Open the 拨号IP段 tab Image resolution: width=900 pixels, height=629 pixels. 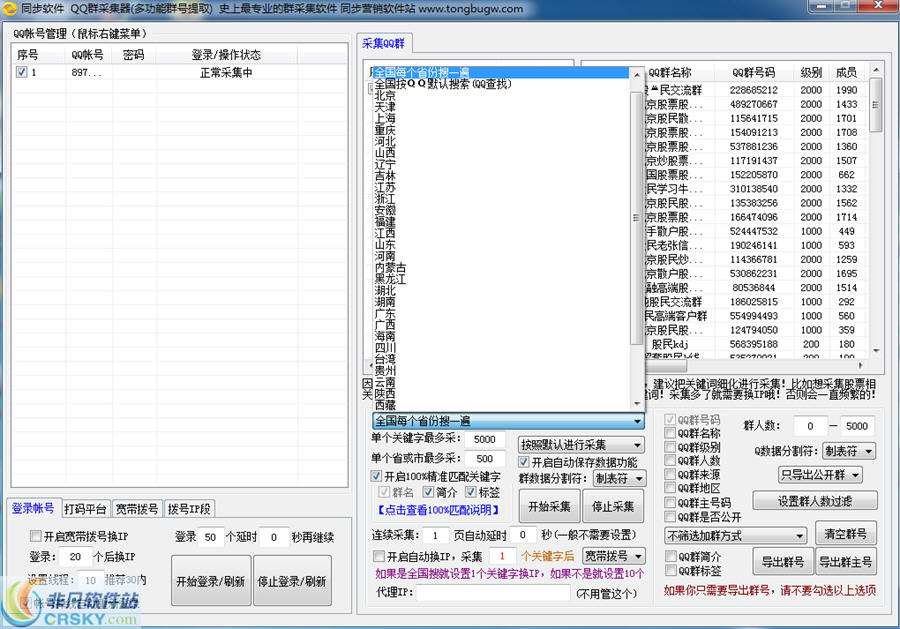[188, 508]
